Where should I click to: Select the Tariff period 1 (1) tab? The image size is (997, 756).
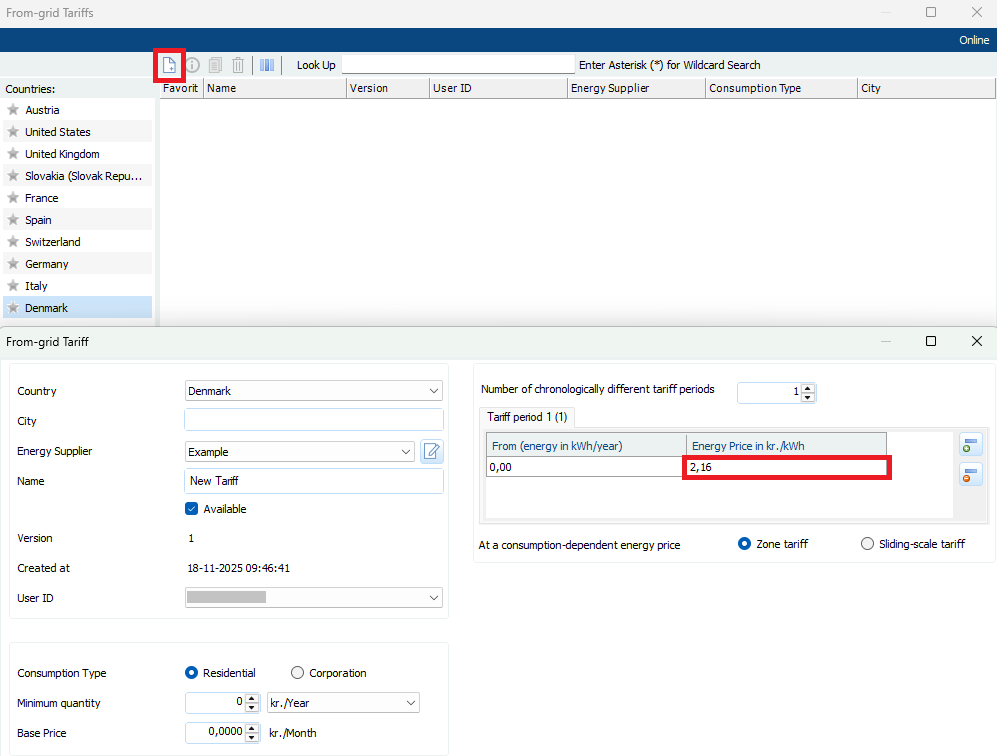tap(526, 417)
